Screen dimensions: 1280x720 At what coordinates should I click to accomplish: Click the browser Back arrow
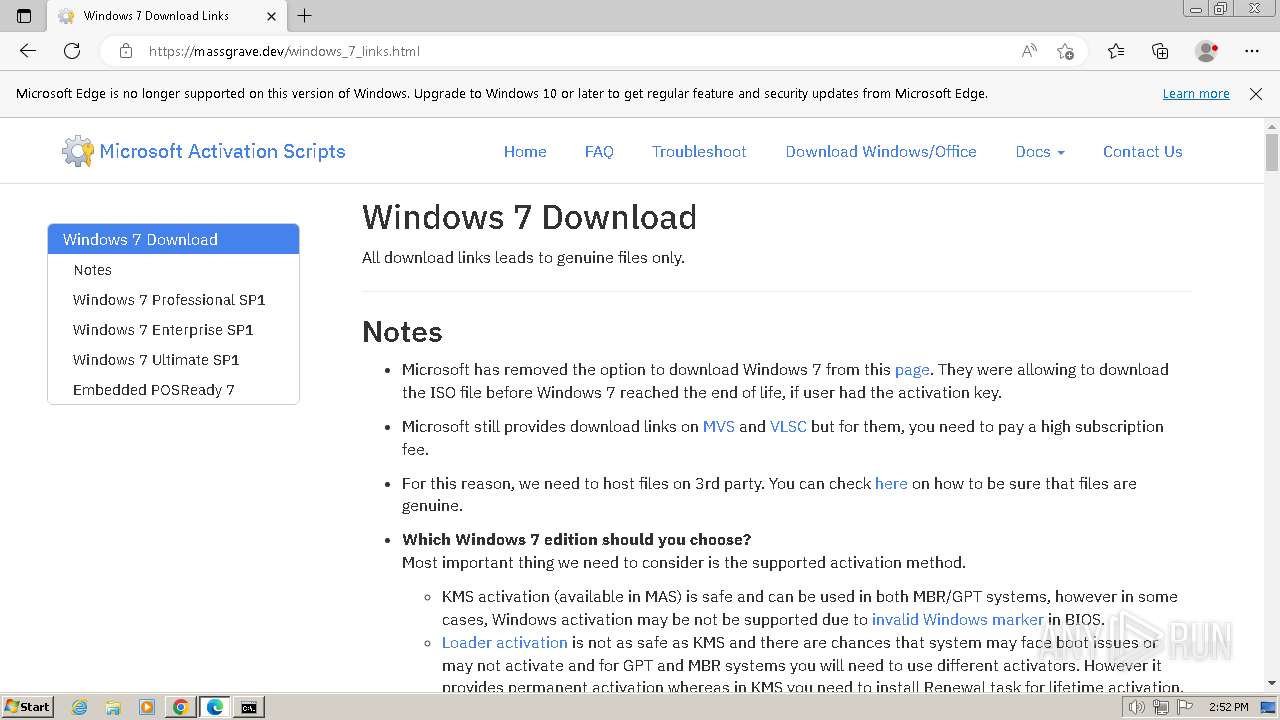coord(28,51)
